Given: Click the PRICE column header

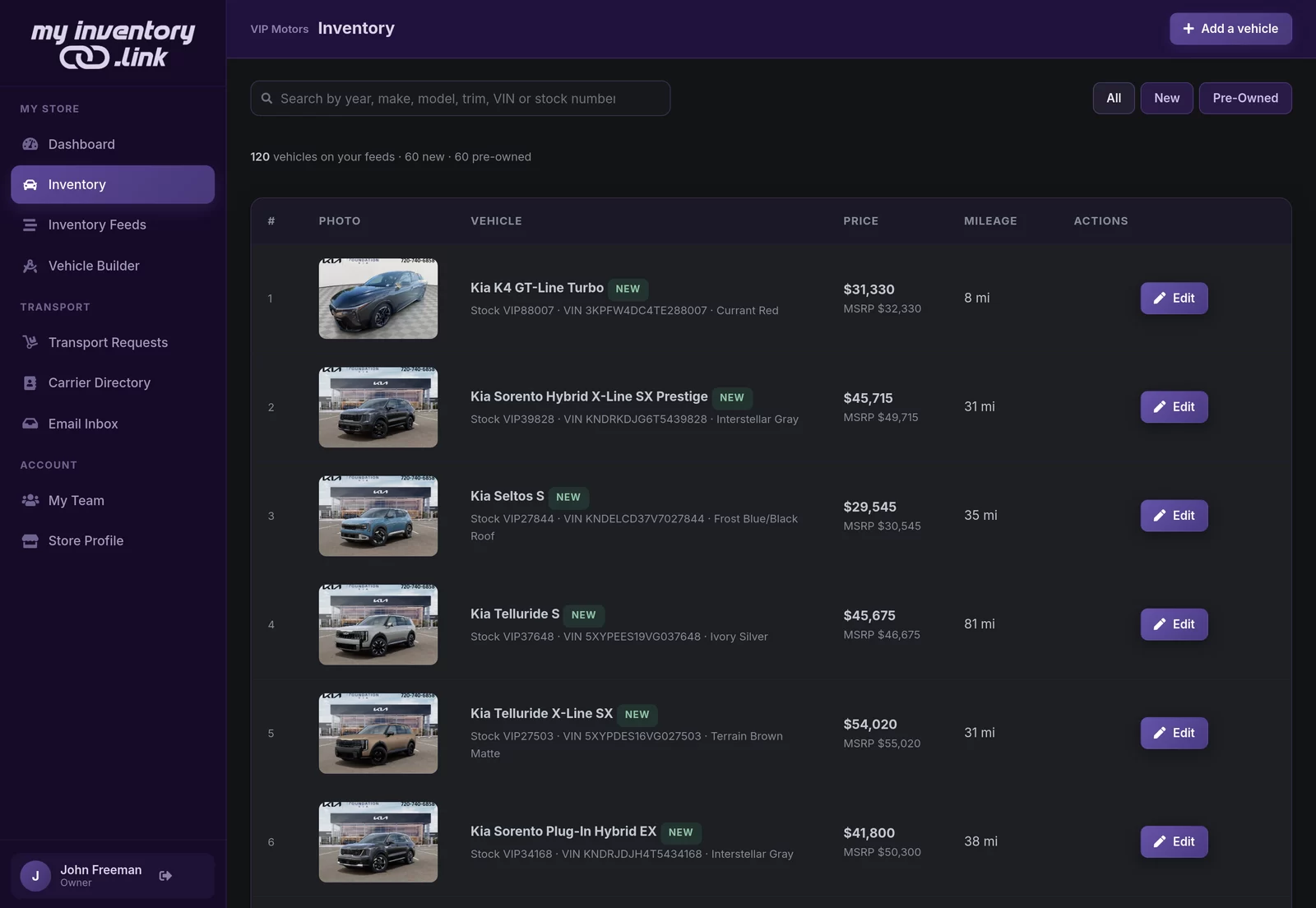Looking at the screenshot, I should tap(860, 221).
